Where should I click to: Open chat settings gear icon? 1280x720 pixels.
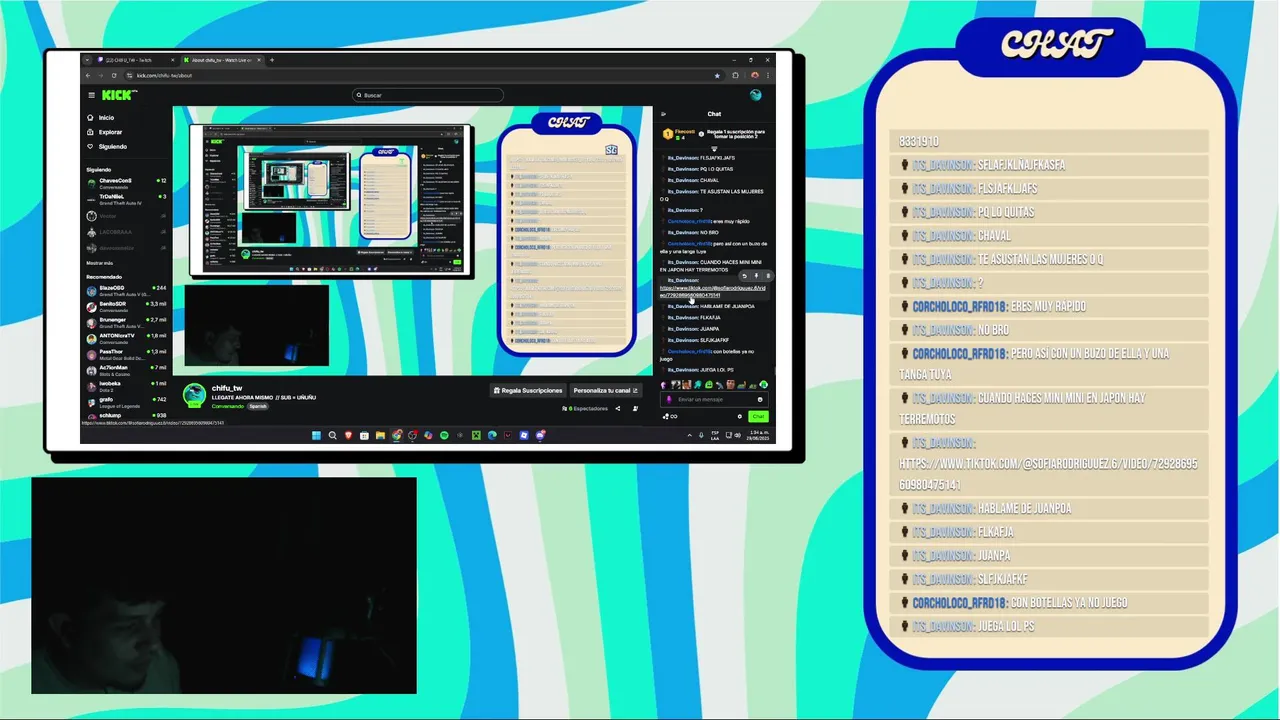click(x=739, y=416)
